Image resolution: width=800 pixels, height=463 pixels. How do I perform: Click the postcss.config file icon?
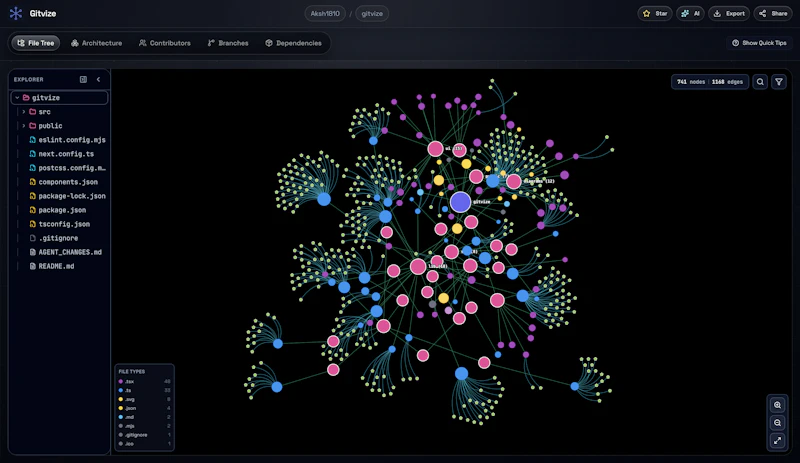click(x=33, y=167)
